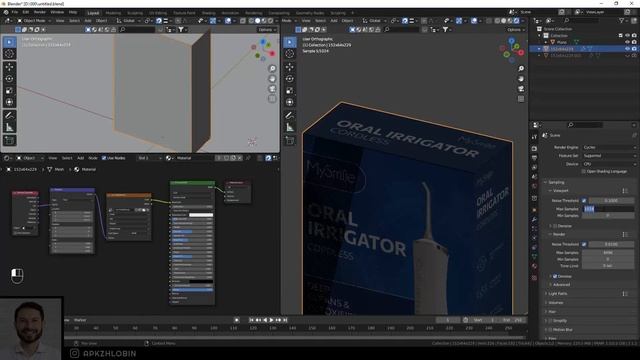Open the Tool properties tab
Image resolution: width=640 pixels, height=360 pixels.
[x=534, y=137]
